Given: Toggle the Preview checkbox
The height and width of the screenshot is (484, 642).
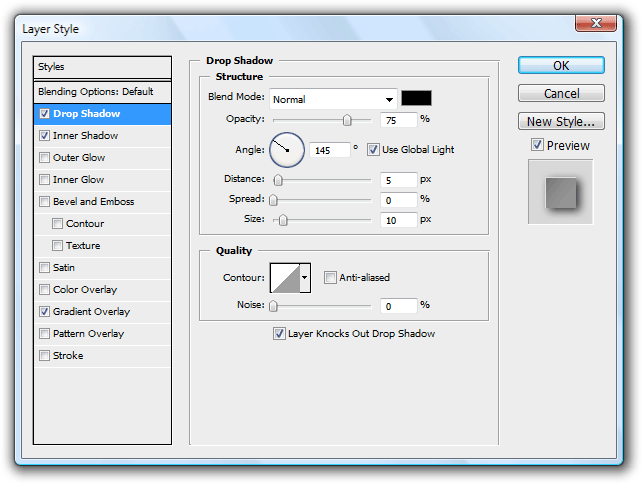Looking at the screenshot, I should click(537, 146).
